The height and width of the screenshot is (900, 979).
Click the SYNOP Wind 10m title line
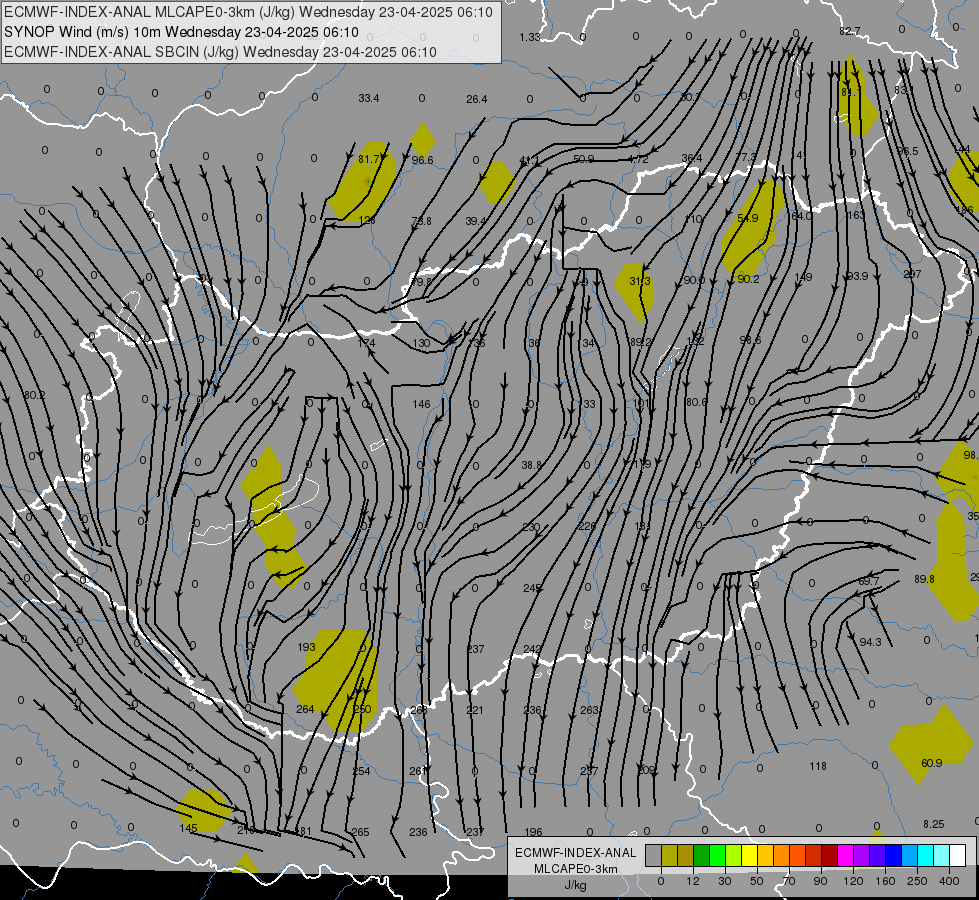[181, 32]
